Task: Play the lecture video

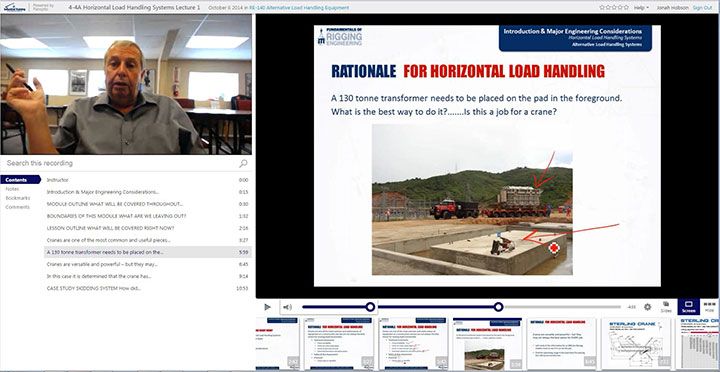Action: 267,307
